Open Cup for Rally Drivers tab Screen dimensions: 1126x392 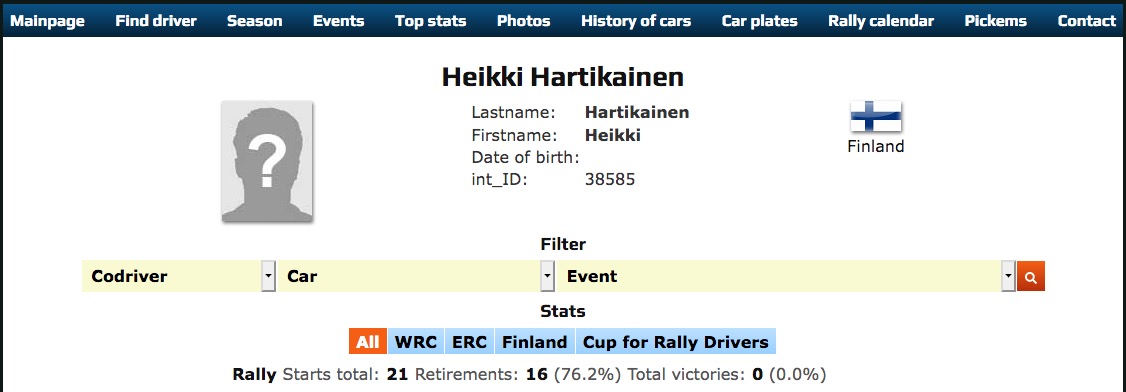(676, 342)
